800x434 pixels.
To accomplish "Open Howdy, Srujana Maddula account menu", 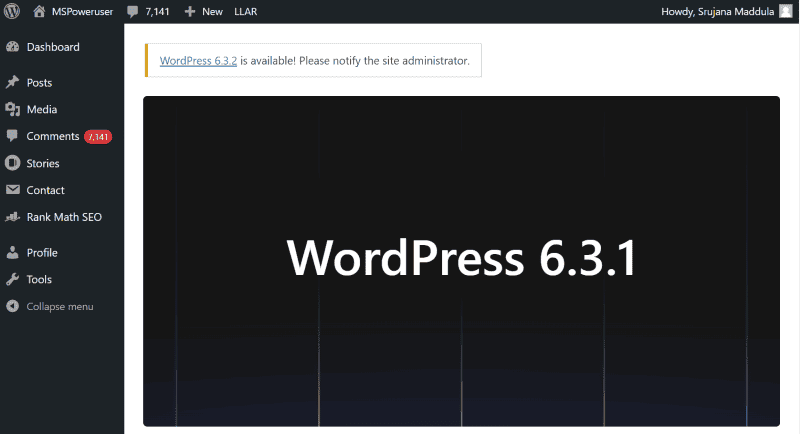I will [717, 11].
